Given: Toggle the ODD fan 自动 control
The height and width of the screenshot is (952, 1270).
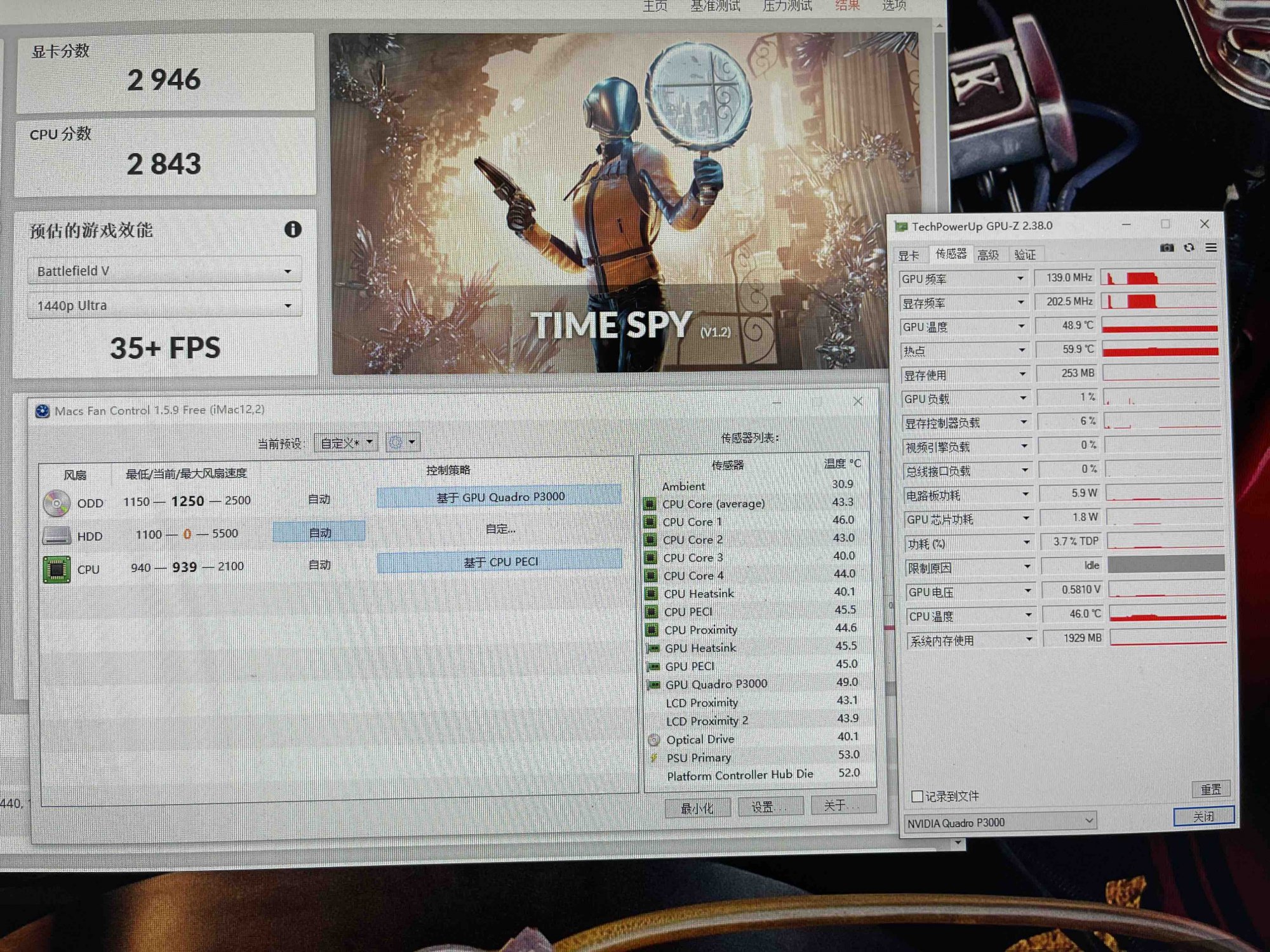Looking at the screenshot, I should pos(319,499).
